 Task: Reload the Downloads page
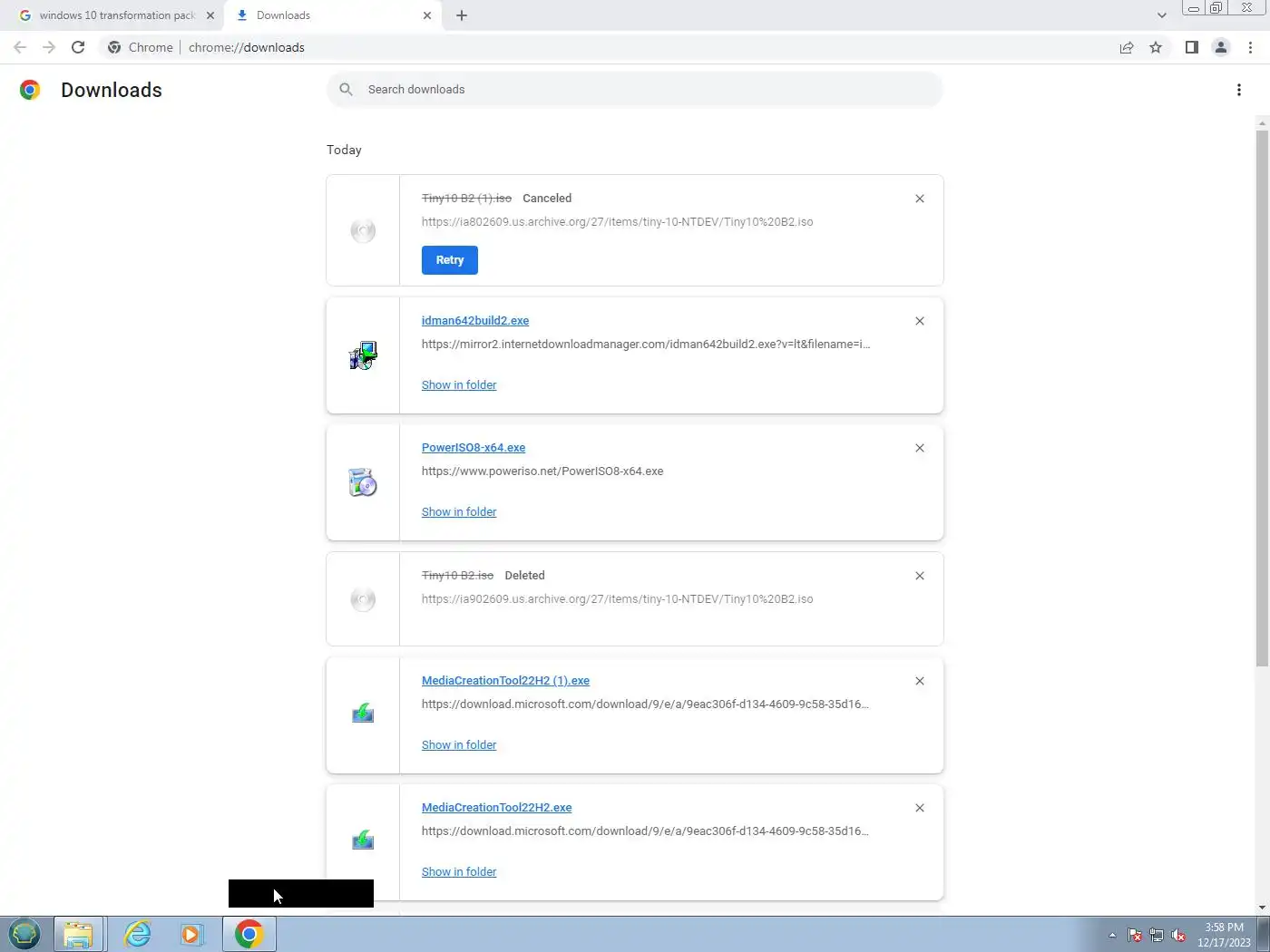pos(78,47)
